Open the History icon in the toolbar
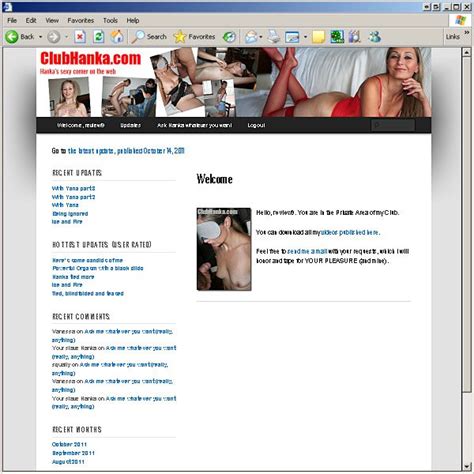This screenshot has width=474, height=474. (229, 37)
